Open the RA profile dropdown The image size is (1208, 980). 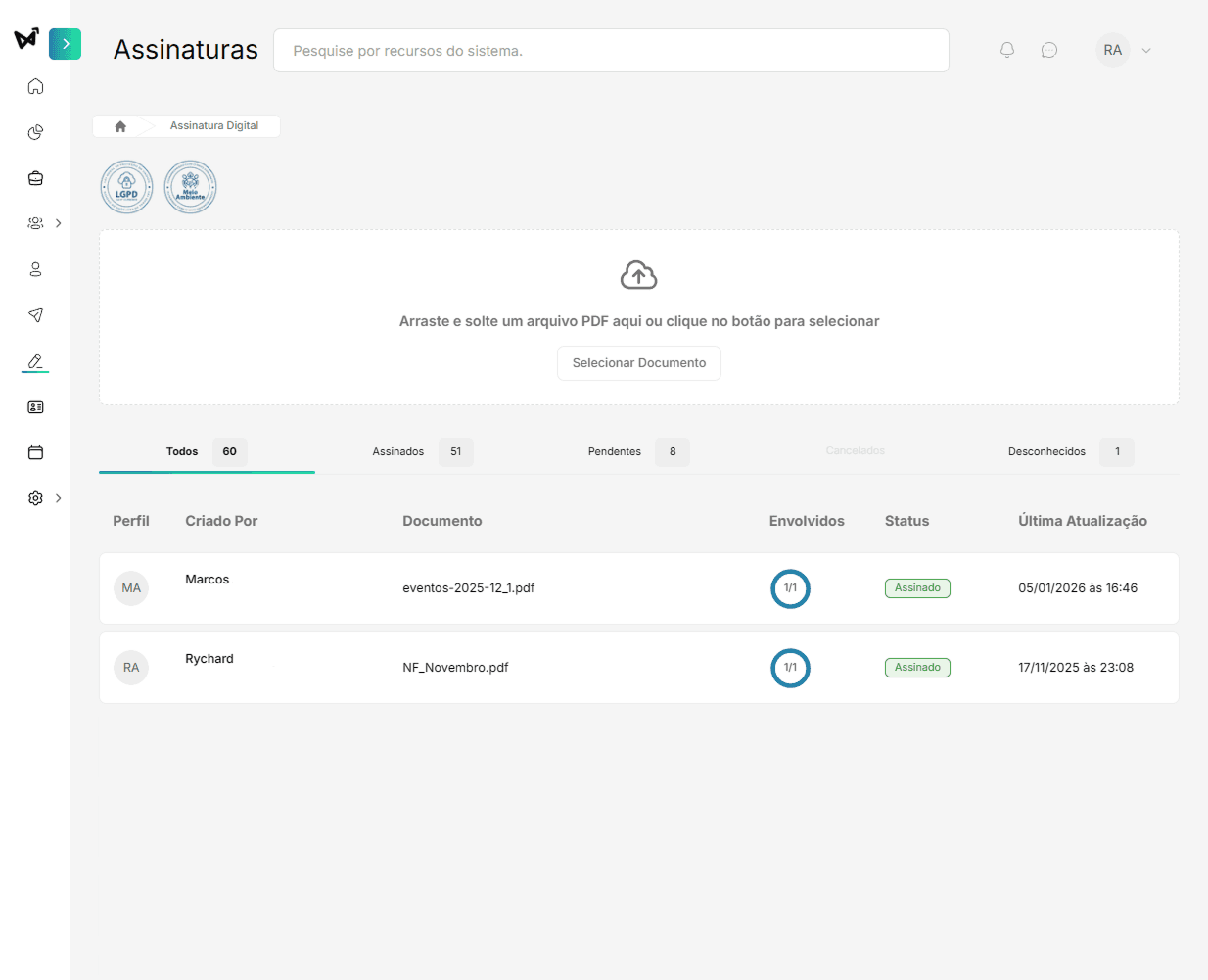pos(1124,49)
